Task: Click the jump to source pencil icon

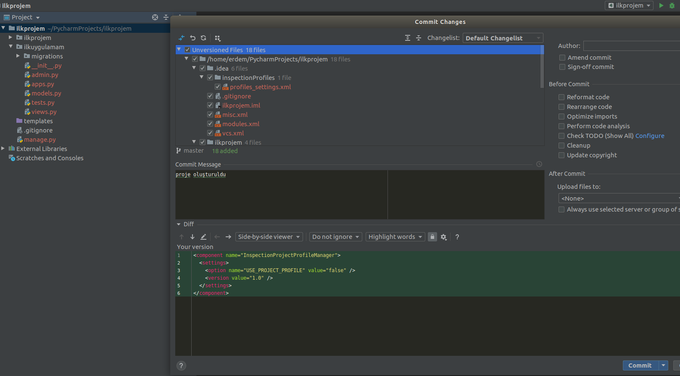Action: tap(203, 237)
